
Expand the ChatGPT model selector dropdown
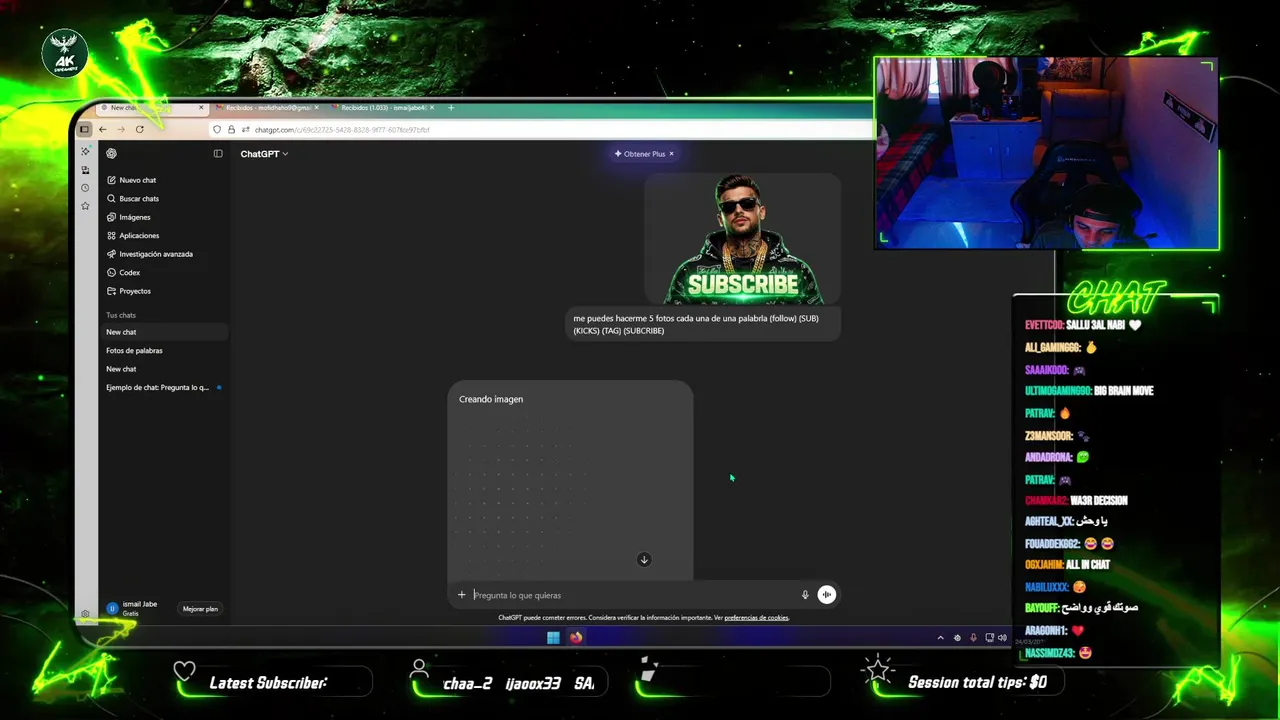[x=264, y=154]
